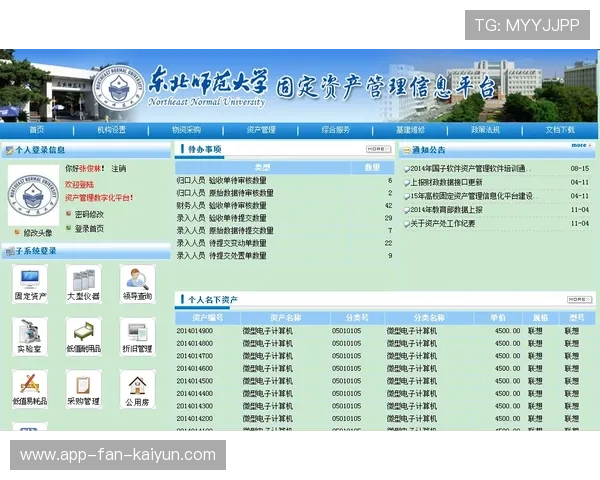
Task: Select asset number 2014014900
Action: pos(195,331)
